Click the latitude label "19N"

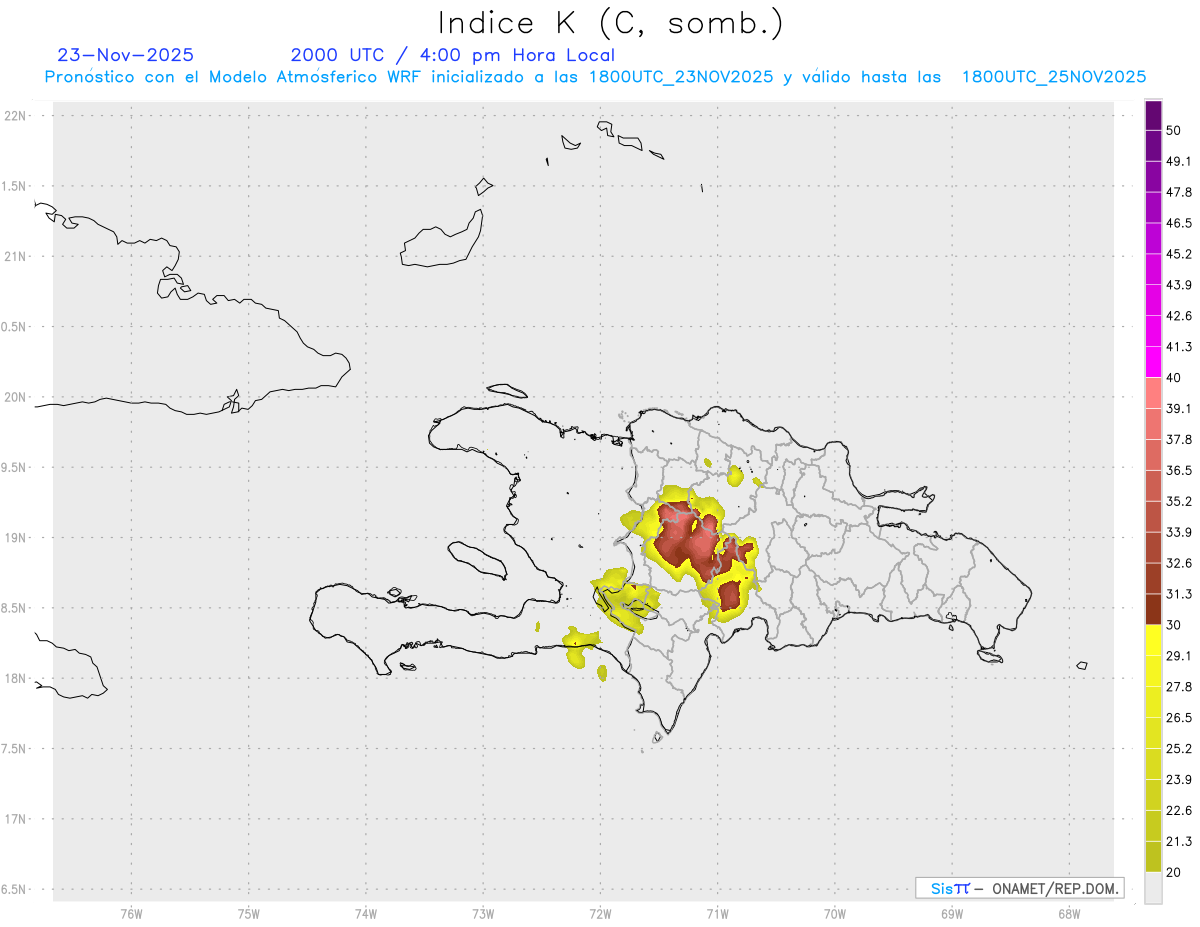tap(16, 537)
